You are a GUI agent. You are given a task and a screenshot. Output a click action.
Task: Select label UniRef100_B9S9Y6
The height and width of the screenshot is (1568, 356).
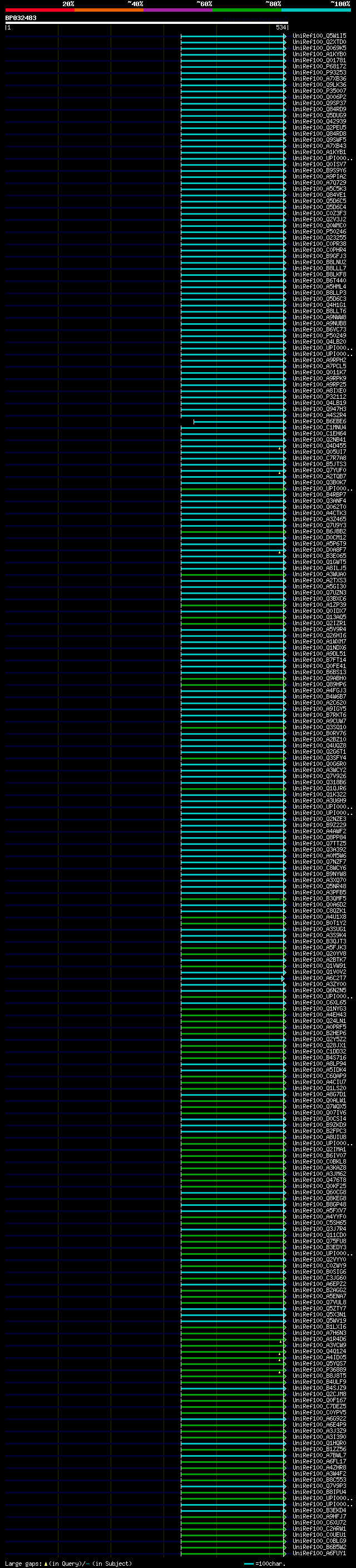click(319, 170)
